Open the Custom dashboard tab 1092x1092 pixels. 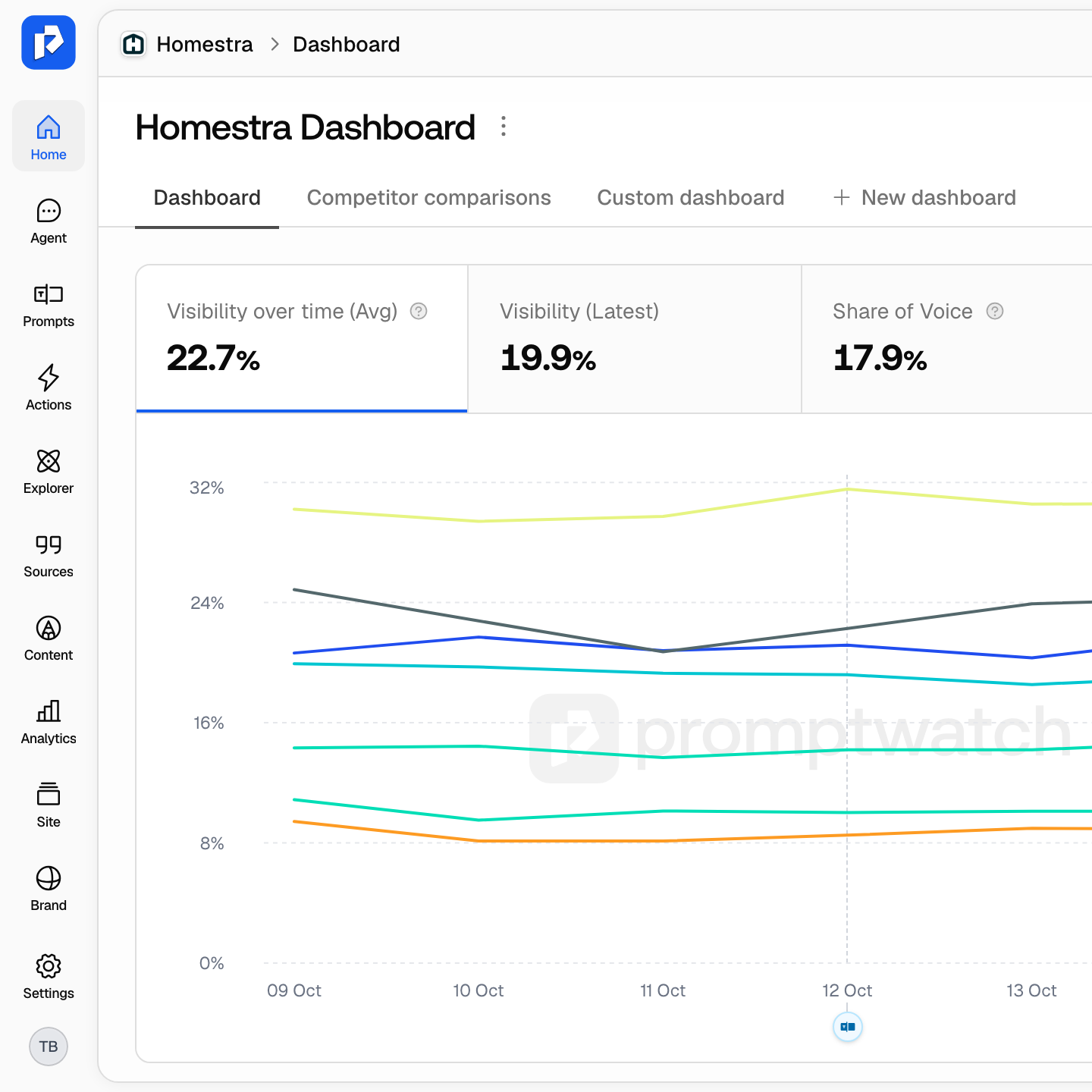pos(691,198)
